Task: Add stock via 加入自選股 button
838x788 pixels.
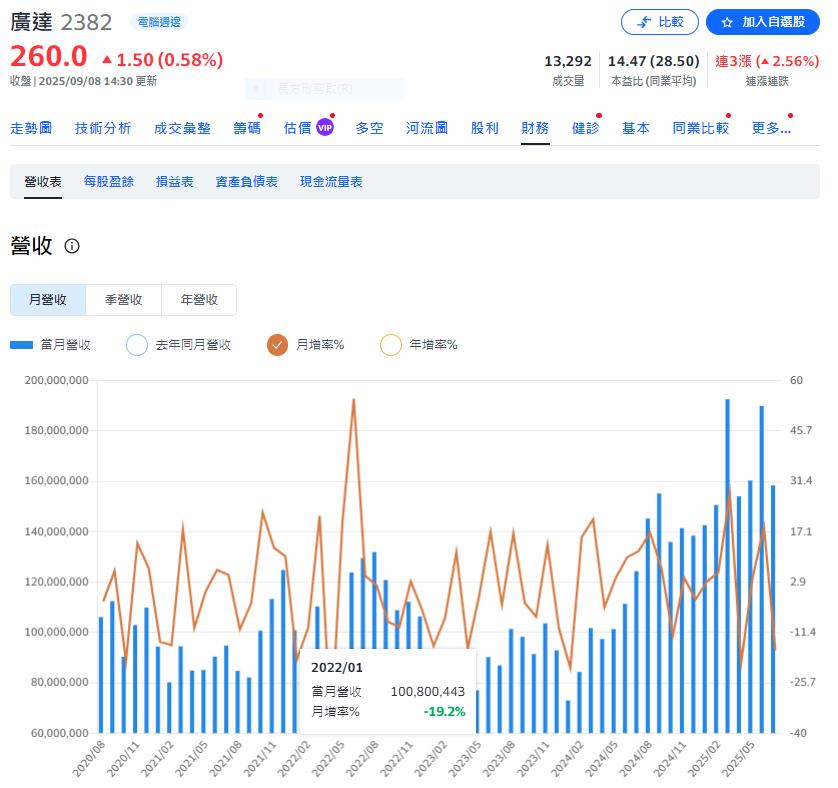Action: tap(763, 22)
